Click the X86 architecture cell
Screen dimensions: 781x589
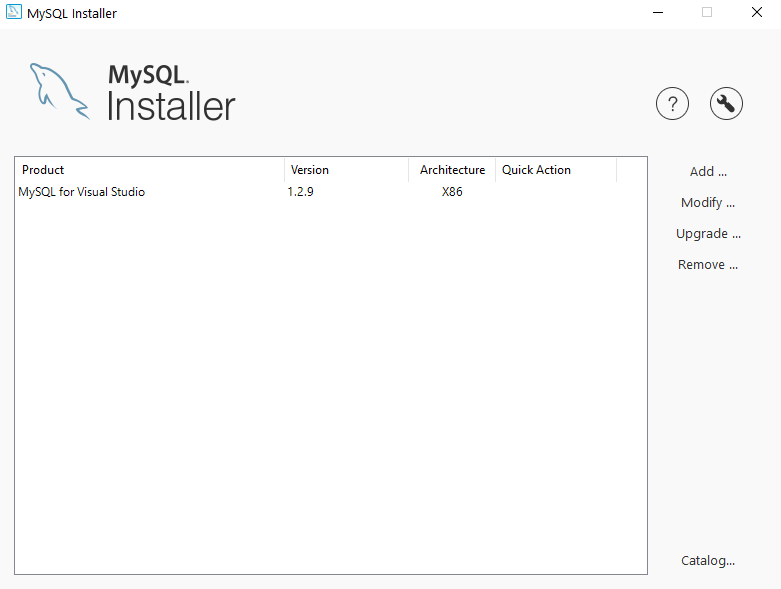[452, 192]
